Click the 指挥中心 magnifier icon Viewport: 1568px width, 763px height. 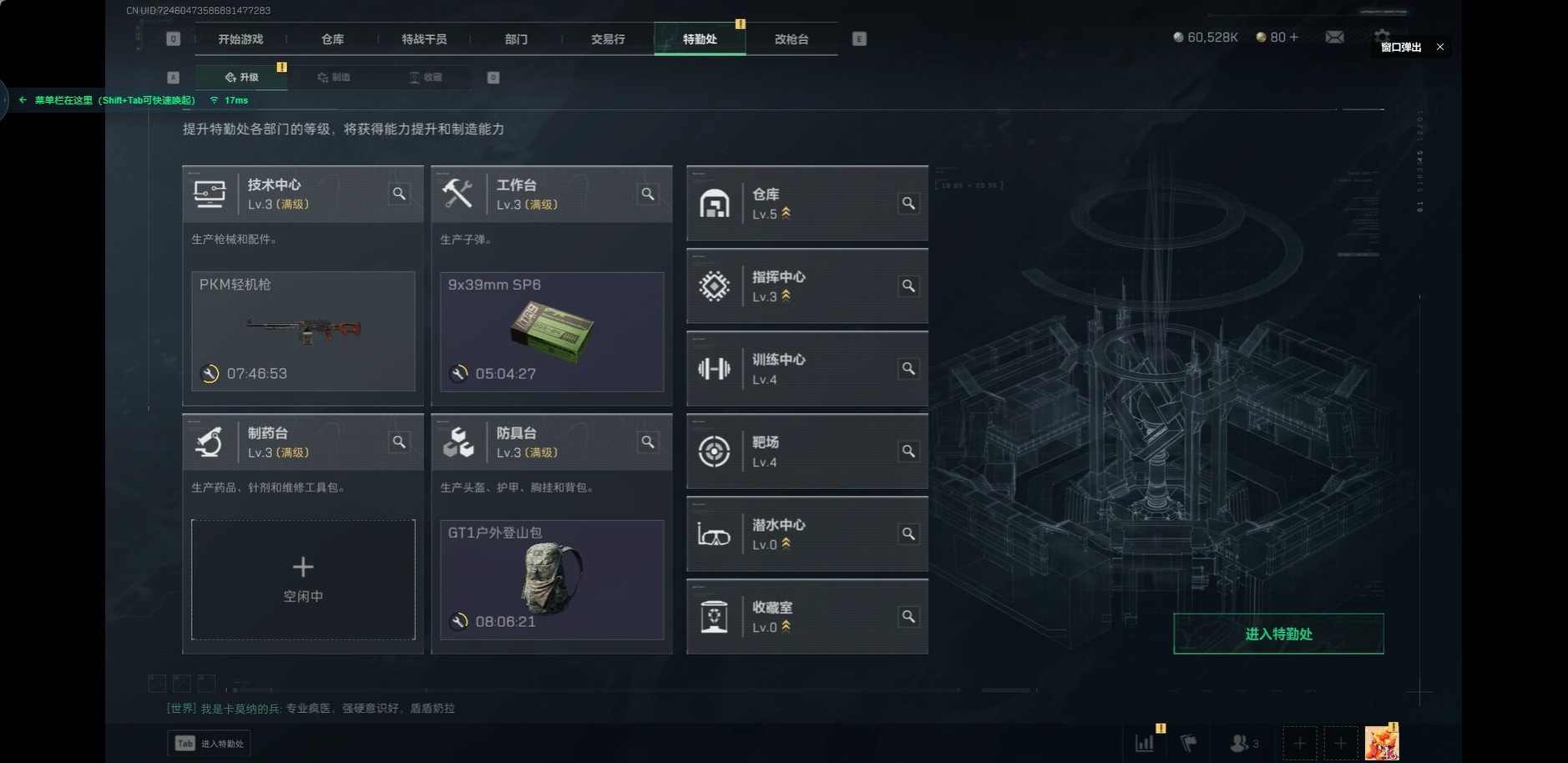click(908, 285)
